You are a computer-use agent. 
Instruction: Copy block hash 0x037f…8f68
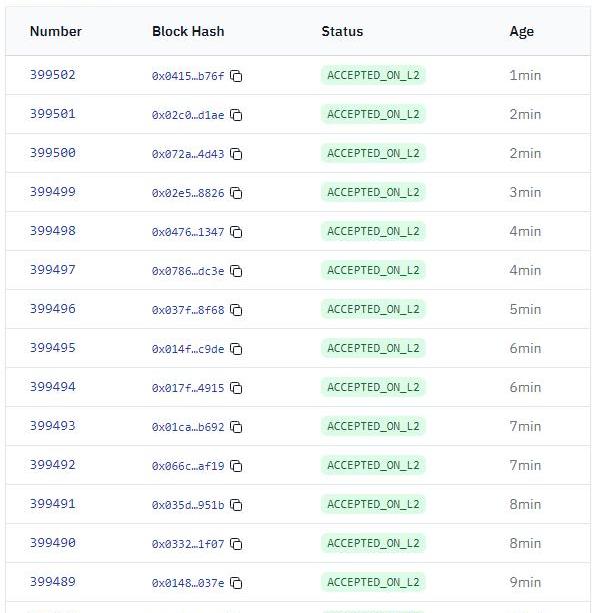coord(236,310)
